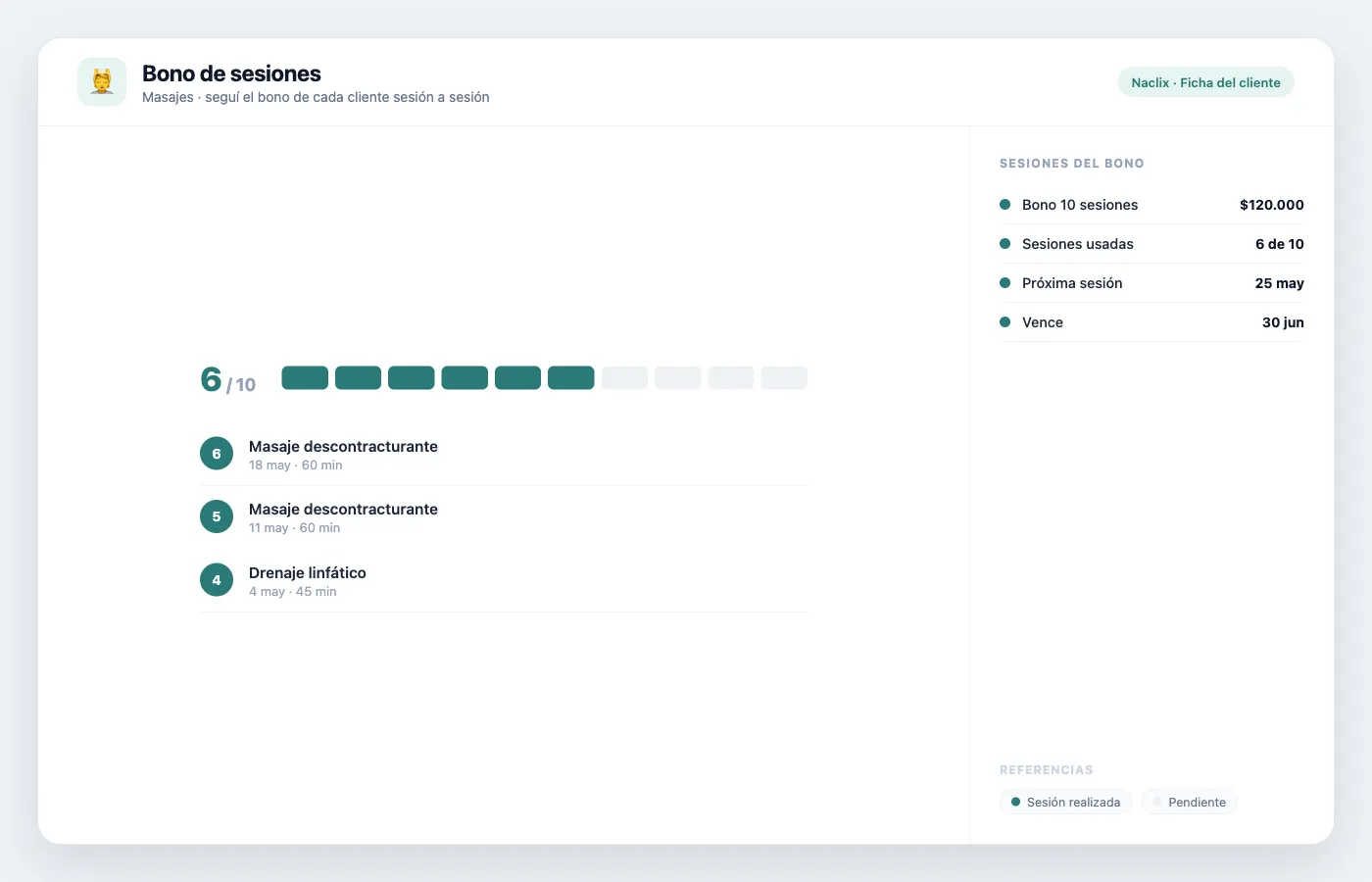Screen dimensions: 1372x882
Task: Select the Sesiones usadas row
Action: point(1151,244)
